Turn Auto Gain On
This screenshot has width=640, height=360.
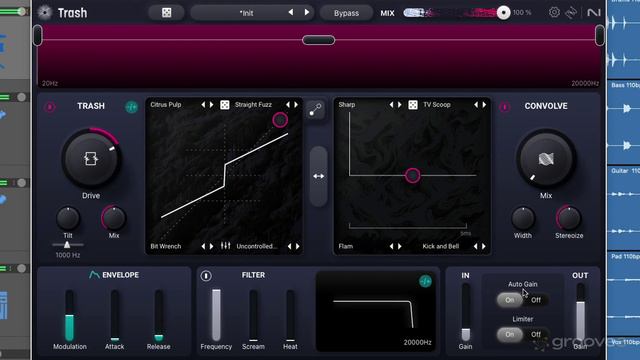pyautogui.click(x=509, y=300)
